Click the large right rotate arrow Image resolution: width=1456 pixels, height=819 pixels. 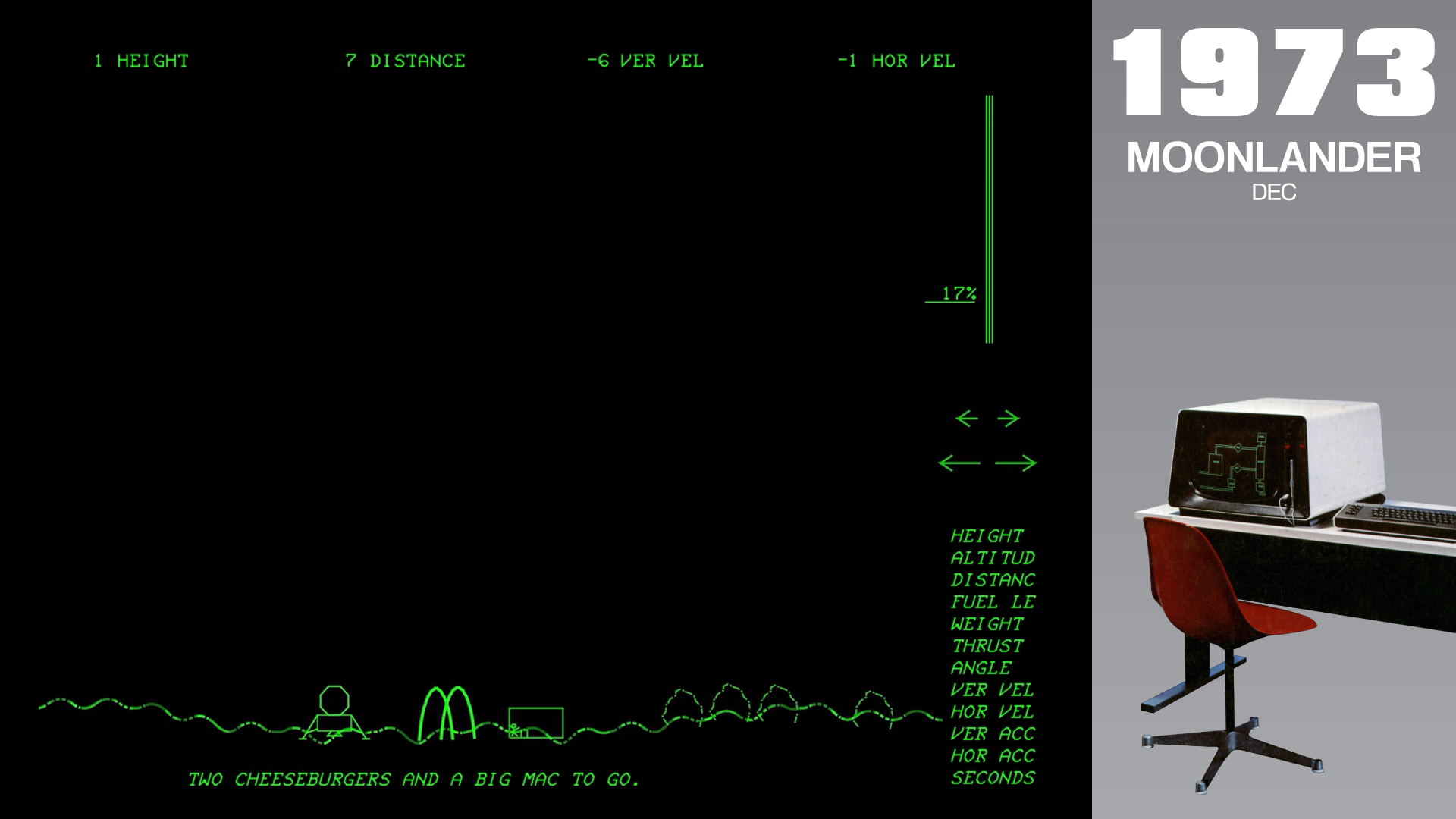pyautogui.click(x=1016, y=463)
